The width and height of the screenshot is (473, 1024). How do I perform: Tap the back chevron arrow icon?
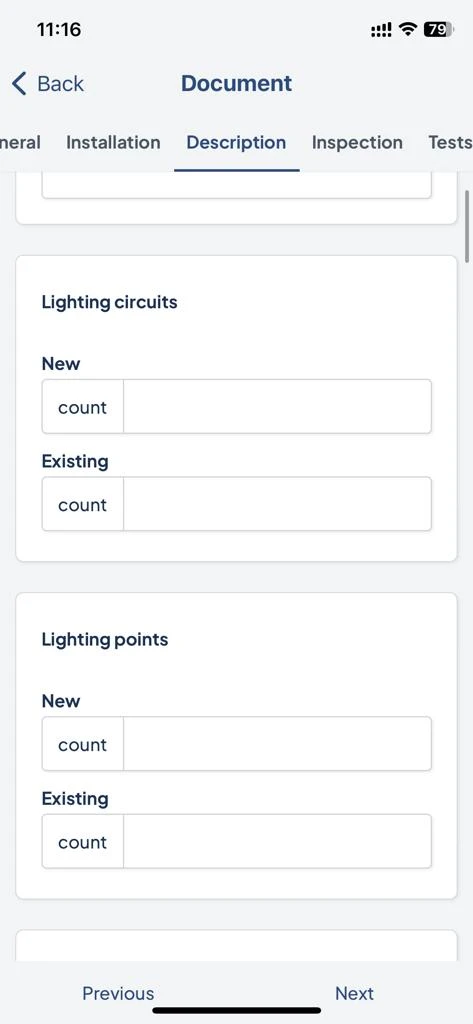[x=20, y=84]
